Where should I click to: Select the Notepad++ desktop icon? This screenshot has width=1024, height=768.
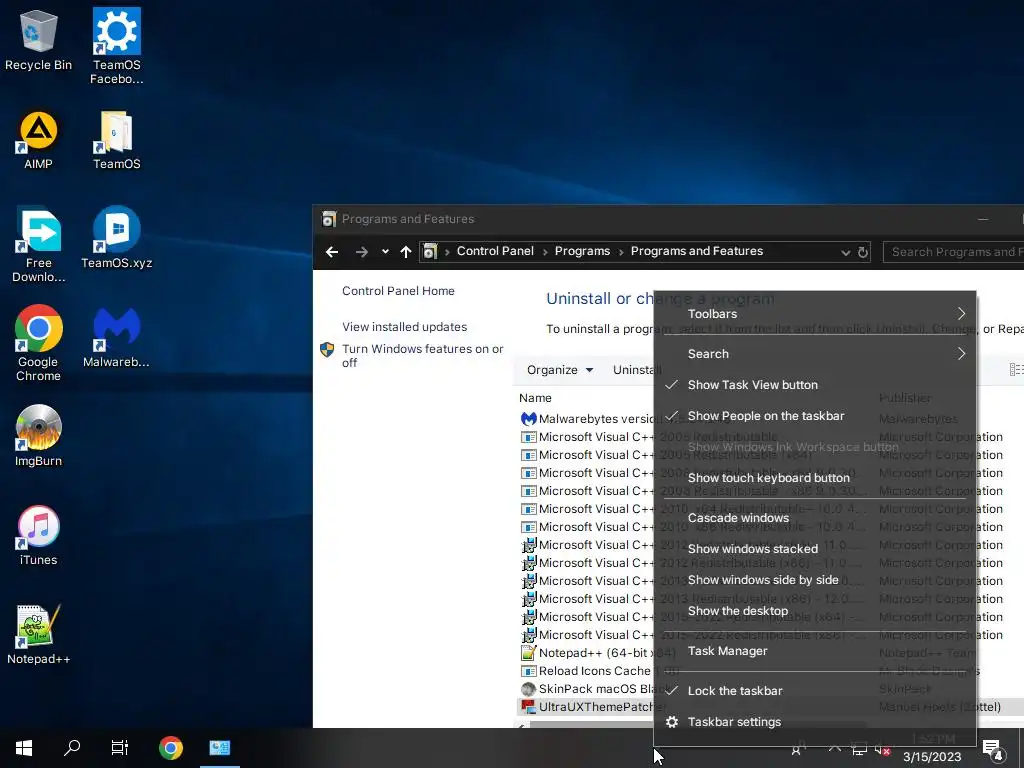point(38,635)
